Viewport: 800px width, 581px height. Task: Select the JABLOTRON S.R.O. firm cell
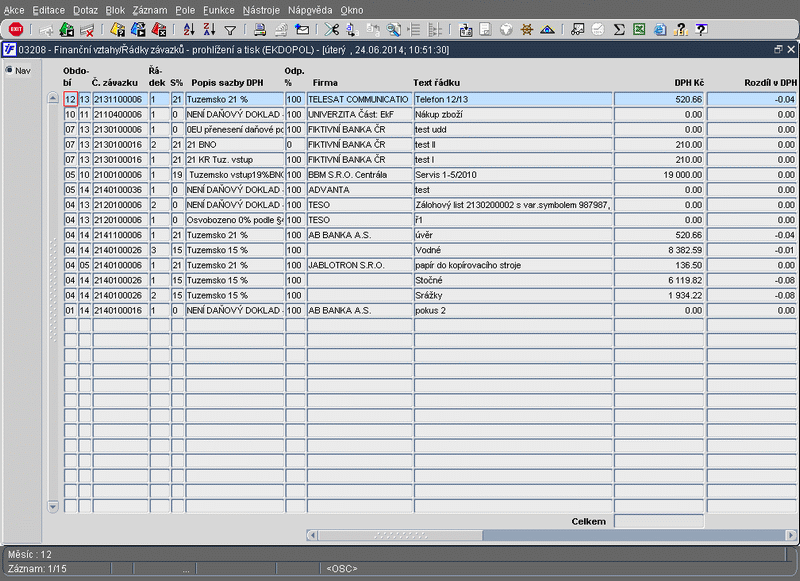(358, 266)
